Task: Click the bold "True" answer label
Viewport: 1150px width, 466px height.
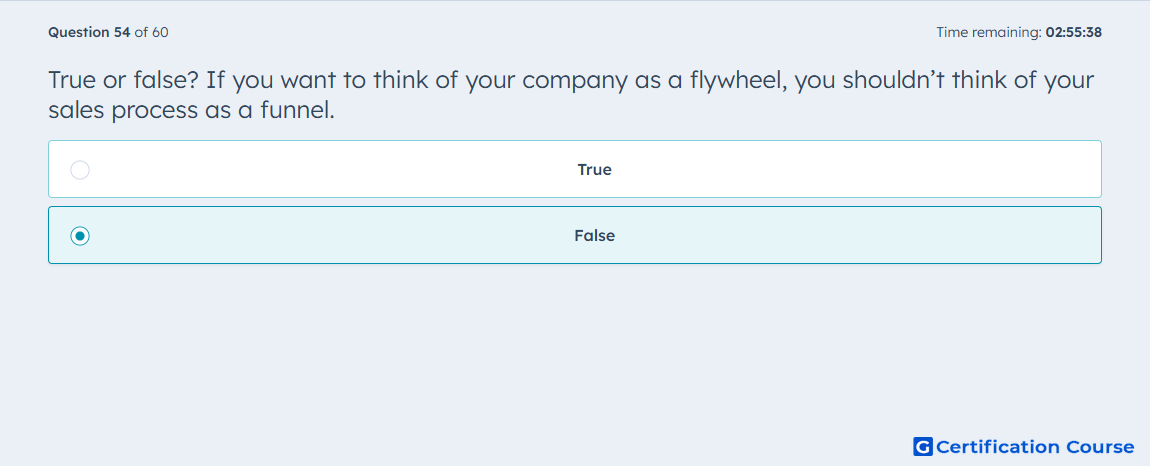Action: [595, 170]
